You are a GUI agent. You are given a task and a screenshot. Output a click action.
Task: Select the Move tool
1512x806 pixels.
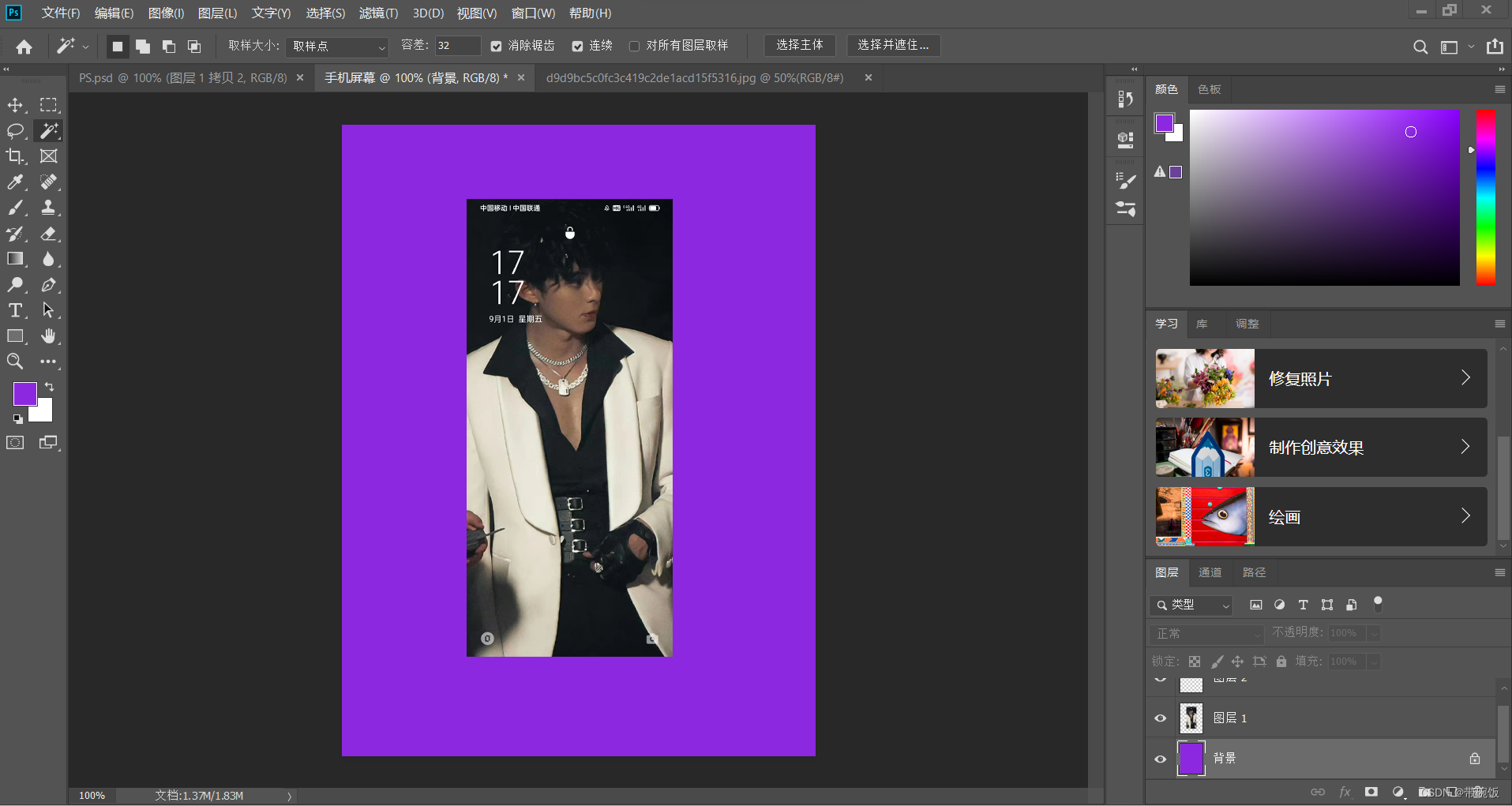pyautogui.click(x=15, y=105)
